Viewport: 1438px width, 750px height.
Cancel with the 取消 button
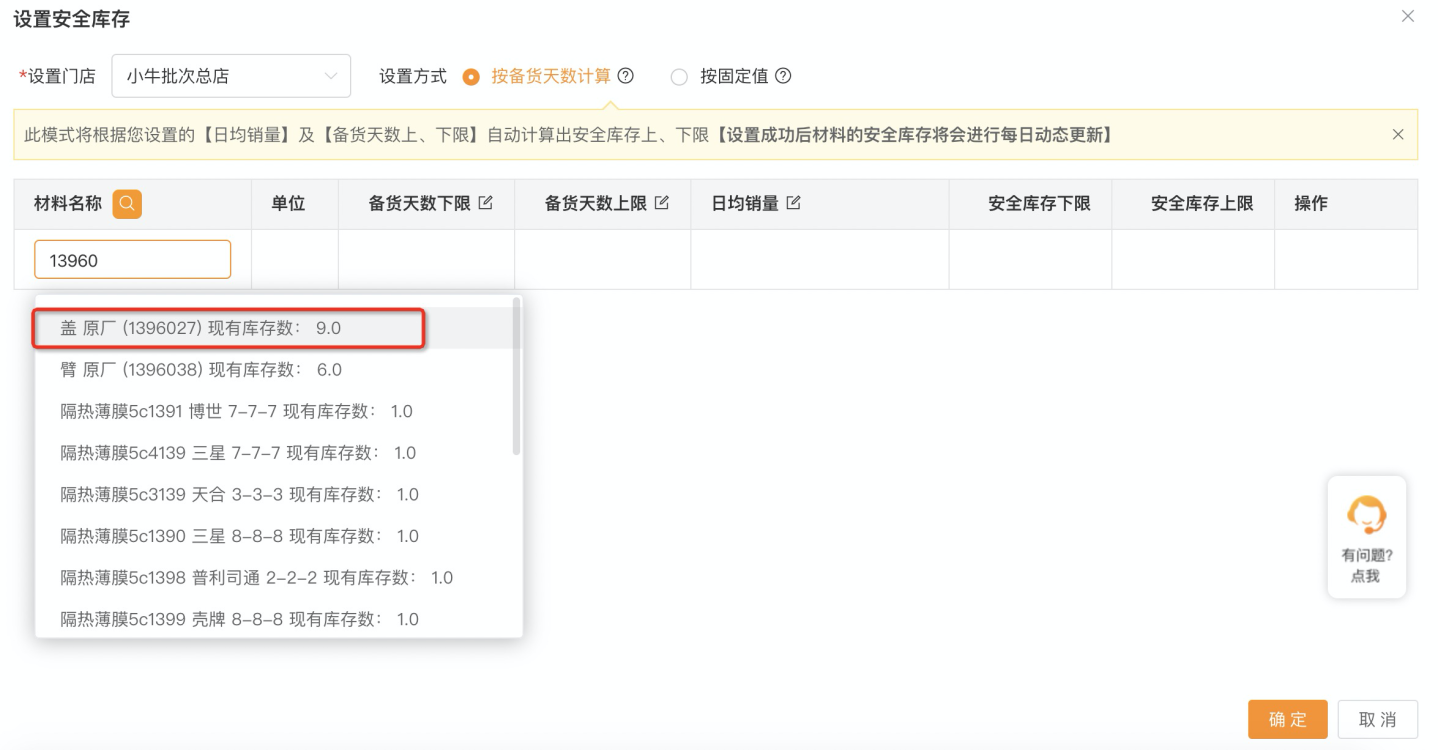pos(1378,720)
